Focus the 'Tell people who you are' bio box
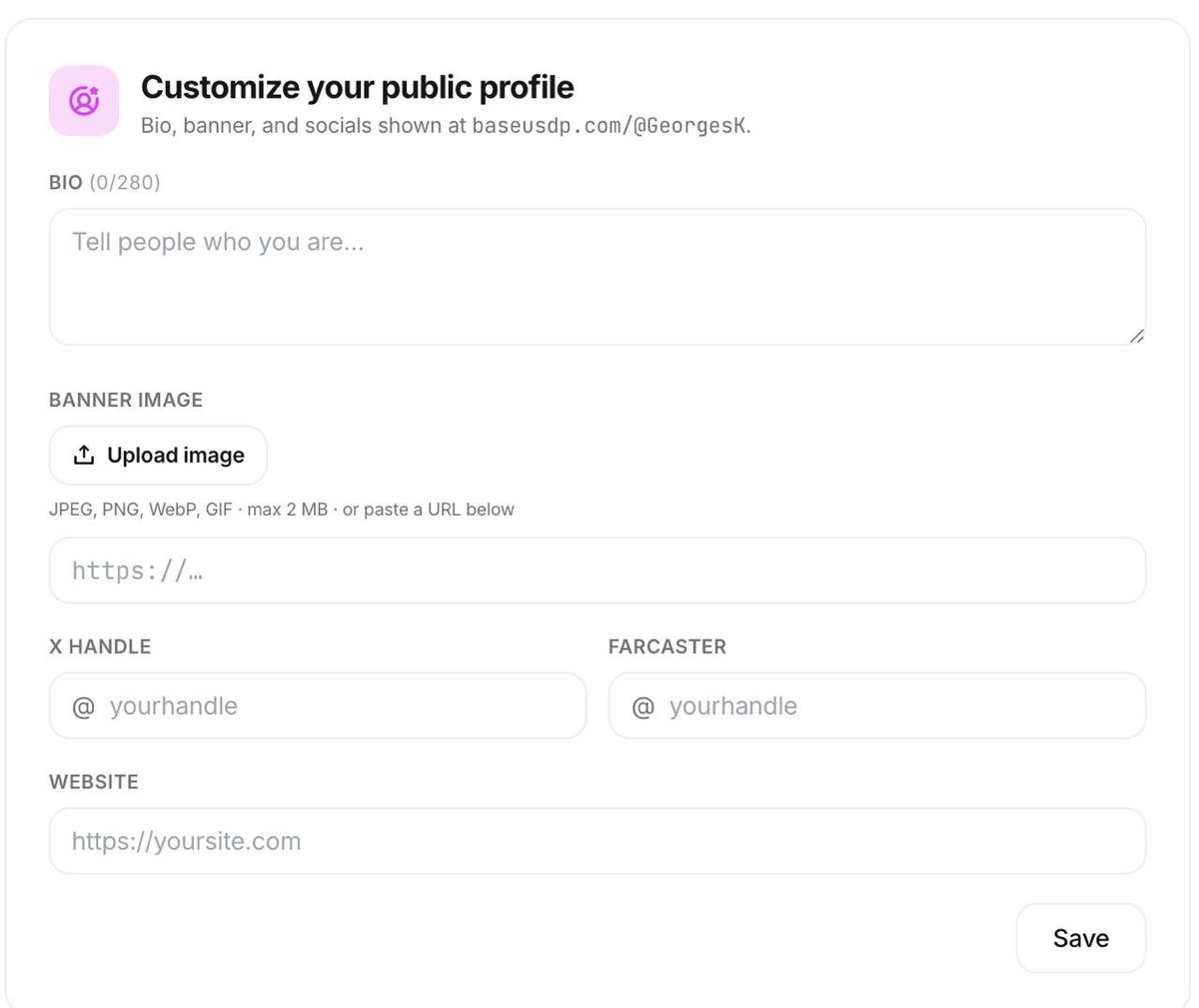Image resolution: width=1199 pixels, height=1008 pixels. click(598, 277)
